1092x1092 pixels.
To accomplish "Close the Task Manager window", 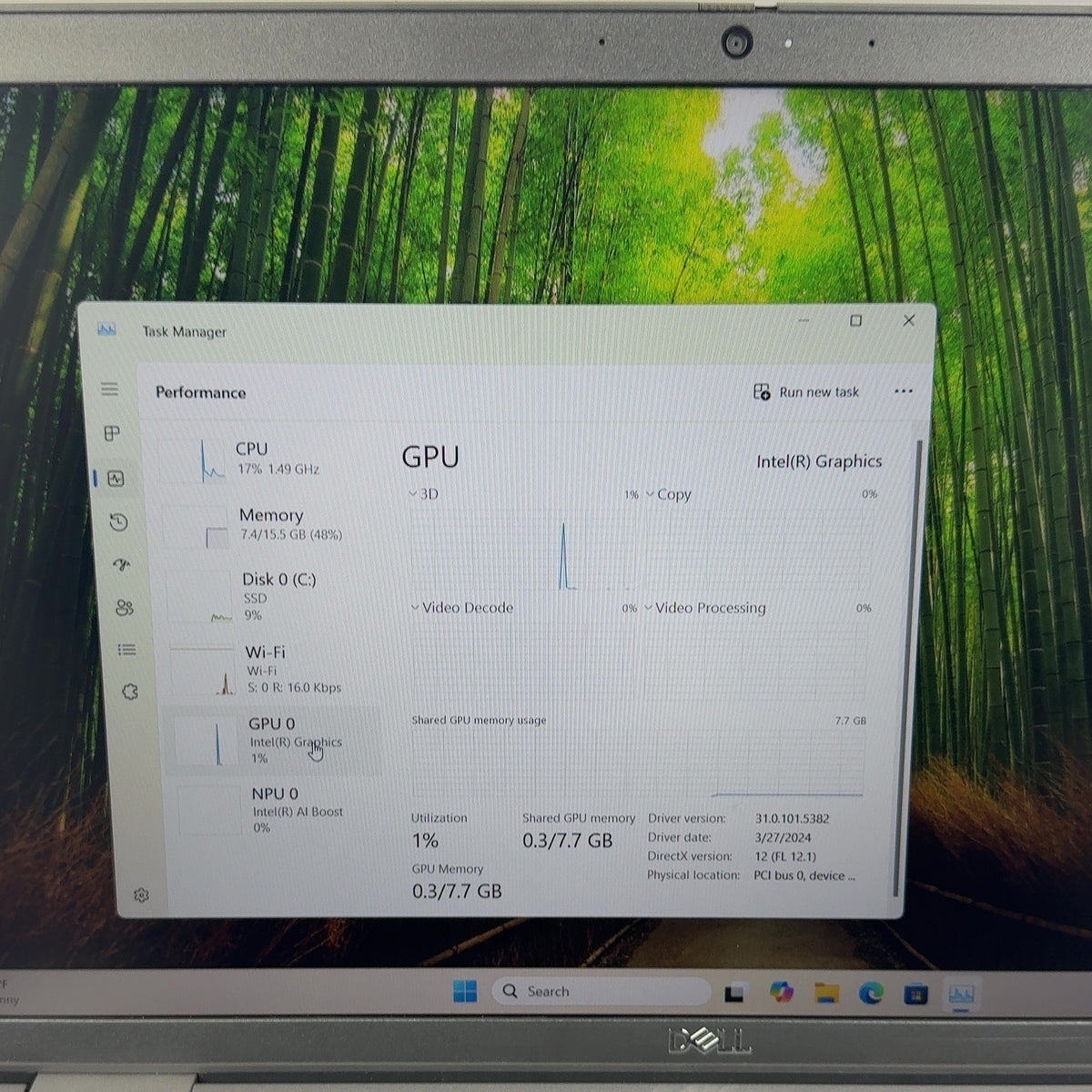I will pos(908,320).
